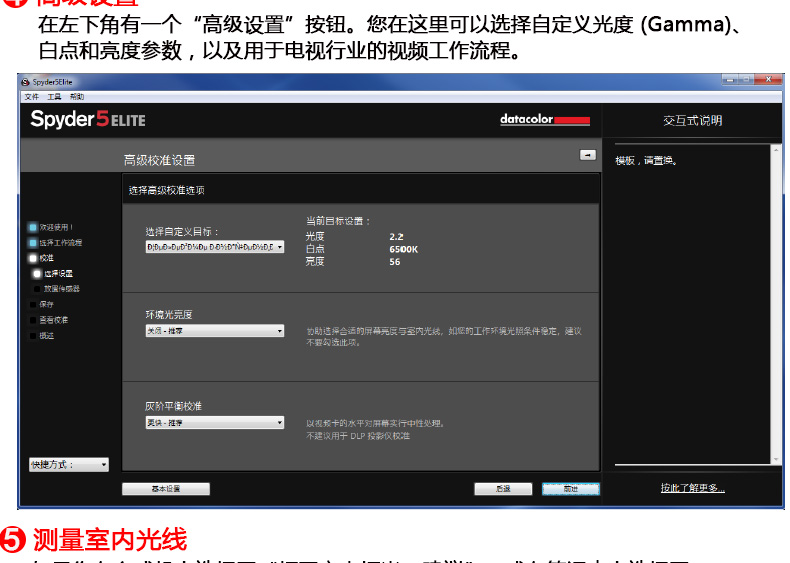The image size is (790, 563).
Task: Click the 不建议用于 DLP 投影仪校准 note
Action: coord(358,436)
